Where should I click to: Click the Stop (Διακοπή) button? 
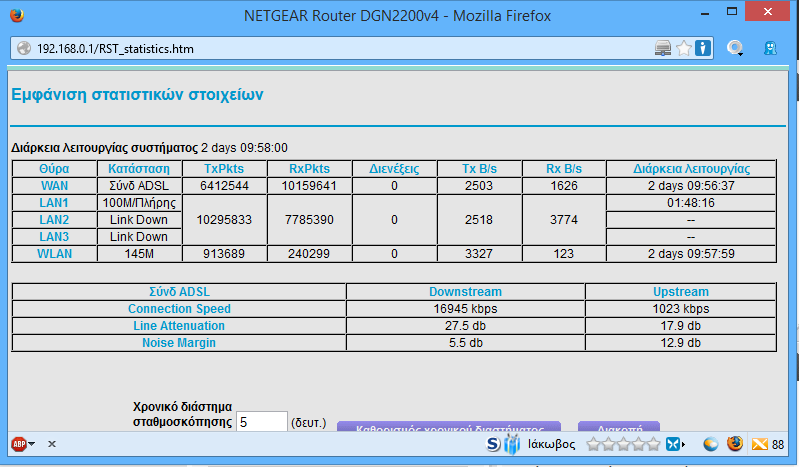[619, 427]
